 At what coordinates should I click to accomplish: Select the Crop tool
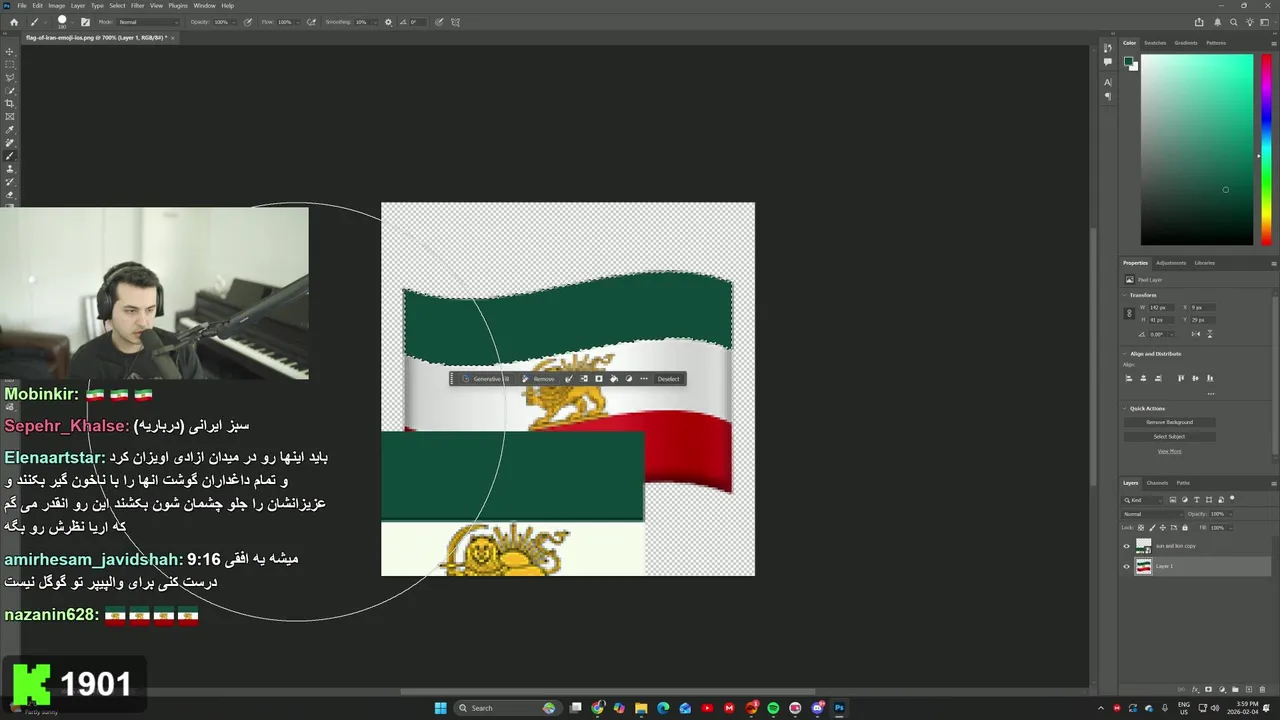[x=10, y=103]
